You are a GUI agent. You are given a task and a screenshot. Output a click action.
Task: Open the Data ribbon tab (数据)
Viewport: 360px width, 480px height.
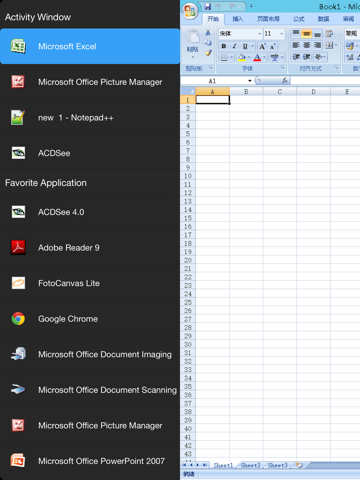click(323, 19)
